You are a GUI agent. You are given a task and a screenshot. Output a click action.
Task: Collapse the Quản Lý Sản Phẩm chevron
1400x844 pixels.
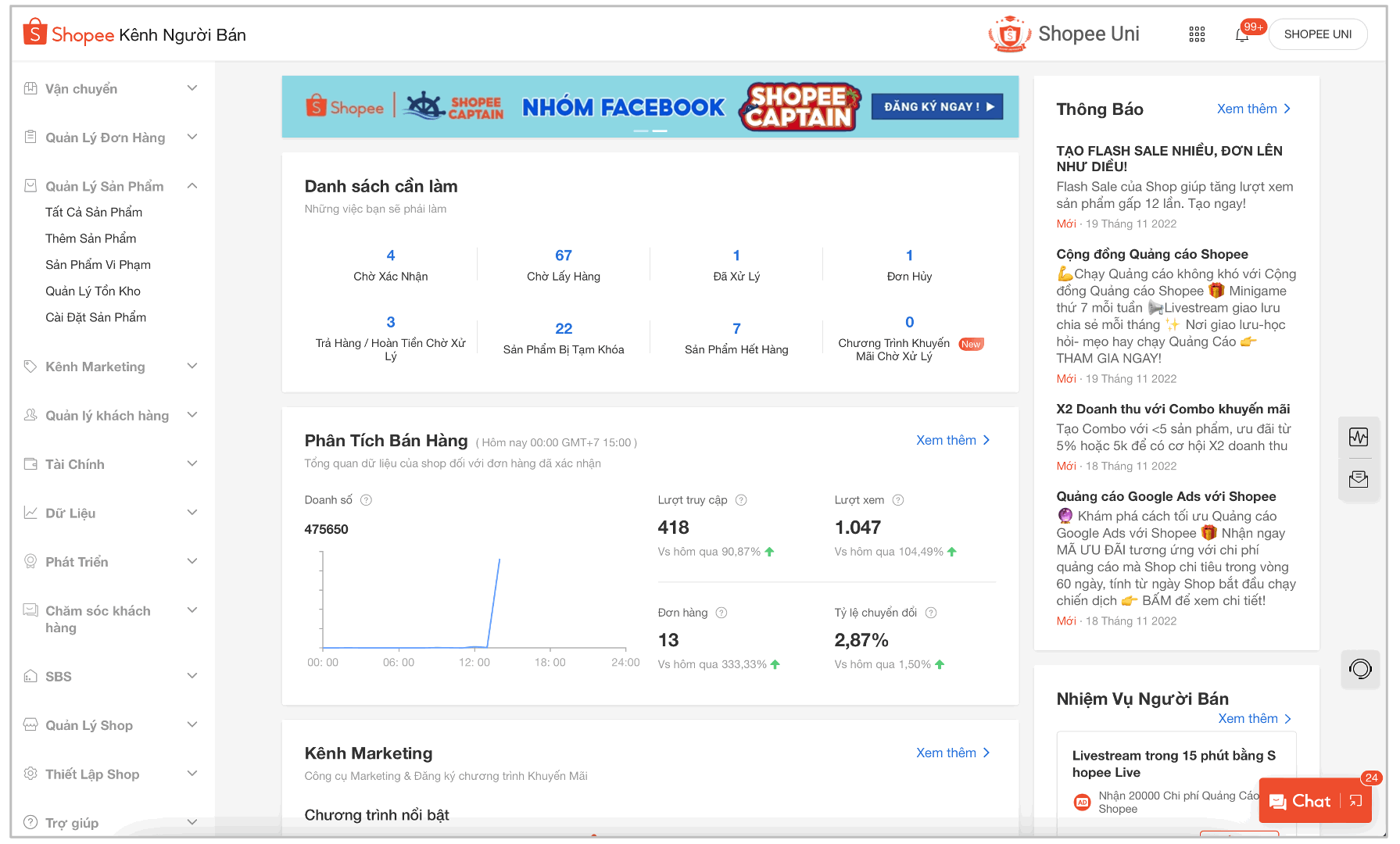point(192,186)
